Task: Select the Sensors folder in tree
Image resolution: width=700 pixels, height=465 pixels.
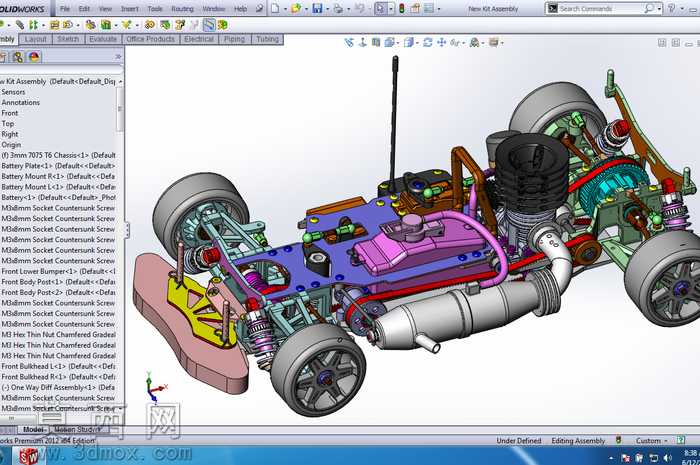Action: click(13, 92)
